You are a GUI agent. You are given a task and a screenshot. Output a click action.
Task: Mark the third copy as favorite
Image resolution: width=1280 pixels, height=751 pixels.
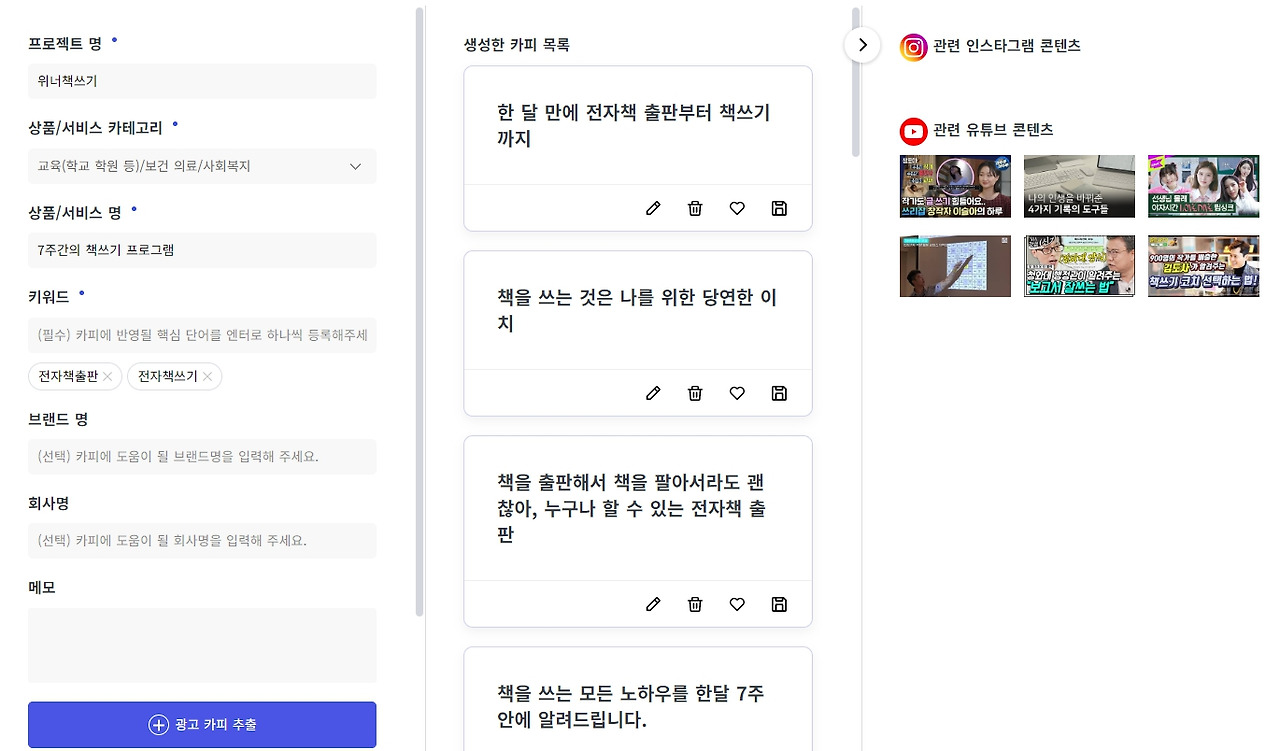(737, 604)
